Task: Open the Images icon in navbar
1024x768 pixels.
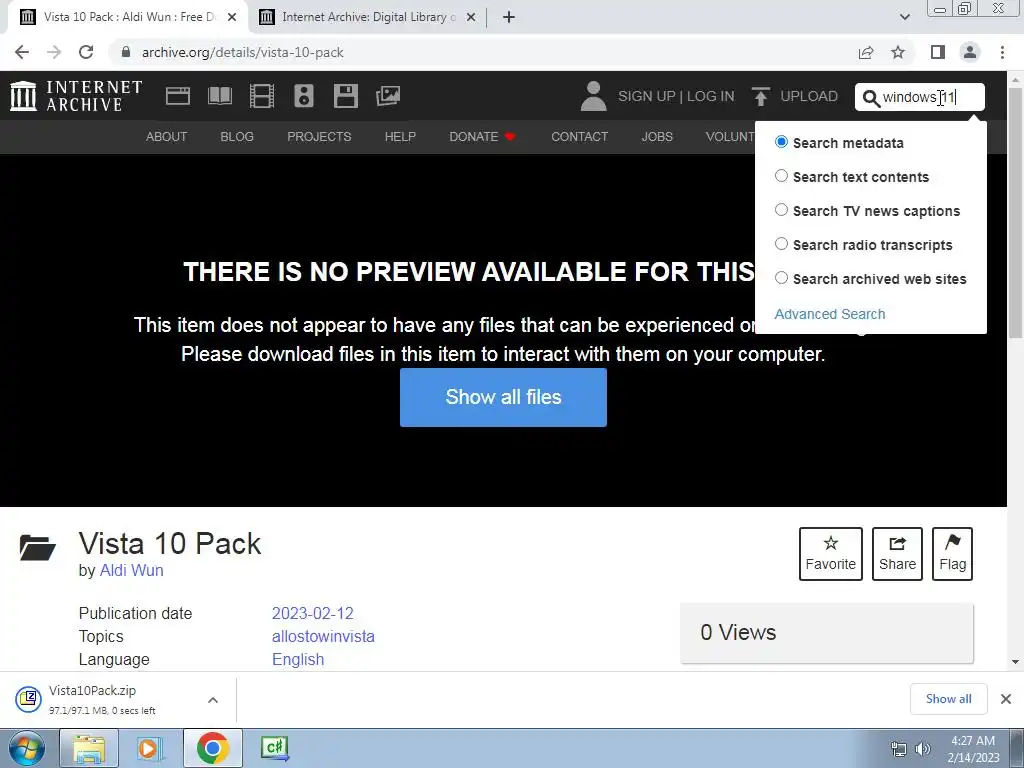Action: pos(388,96)
